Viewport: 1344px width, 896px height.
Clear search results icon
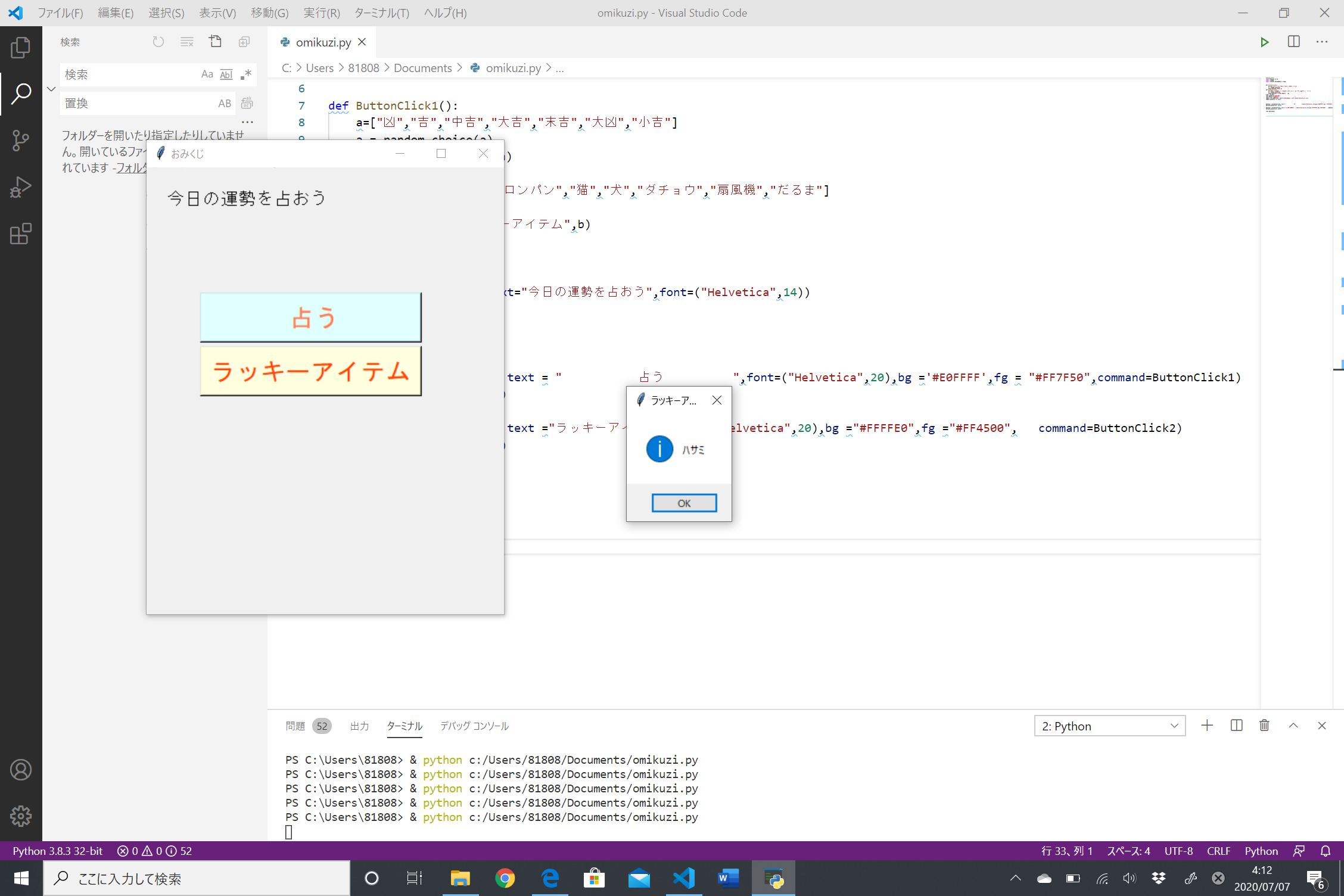point(187,42)
